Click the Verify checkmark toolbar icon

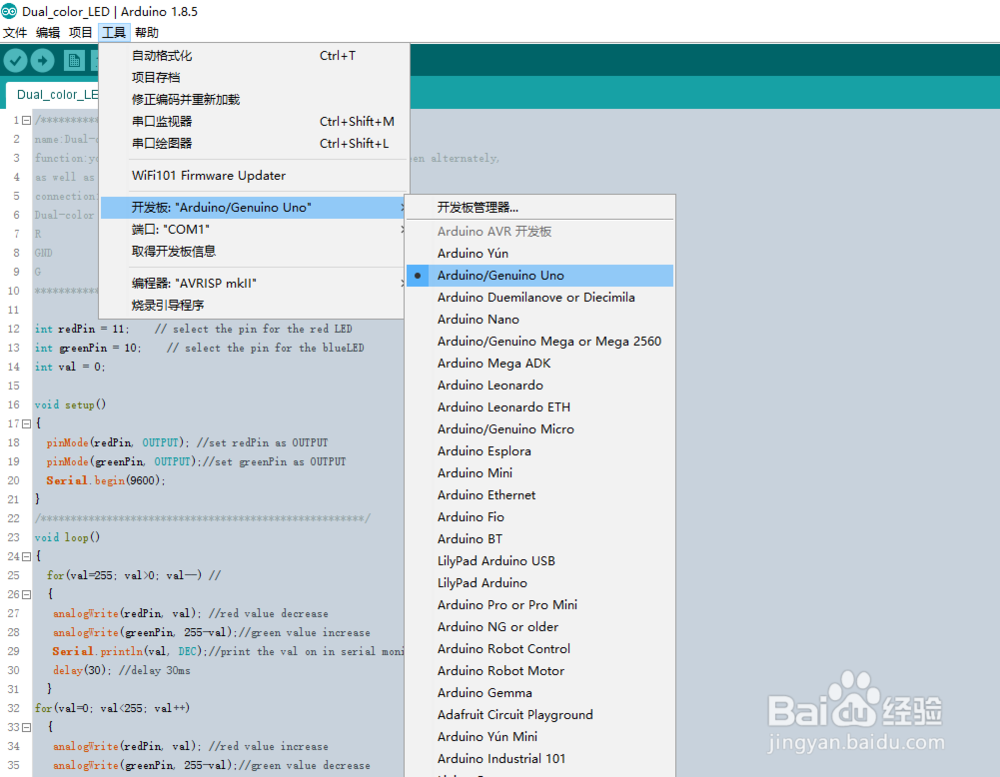click(x=15, y=61)
